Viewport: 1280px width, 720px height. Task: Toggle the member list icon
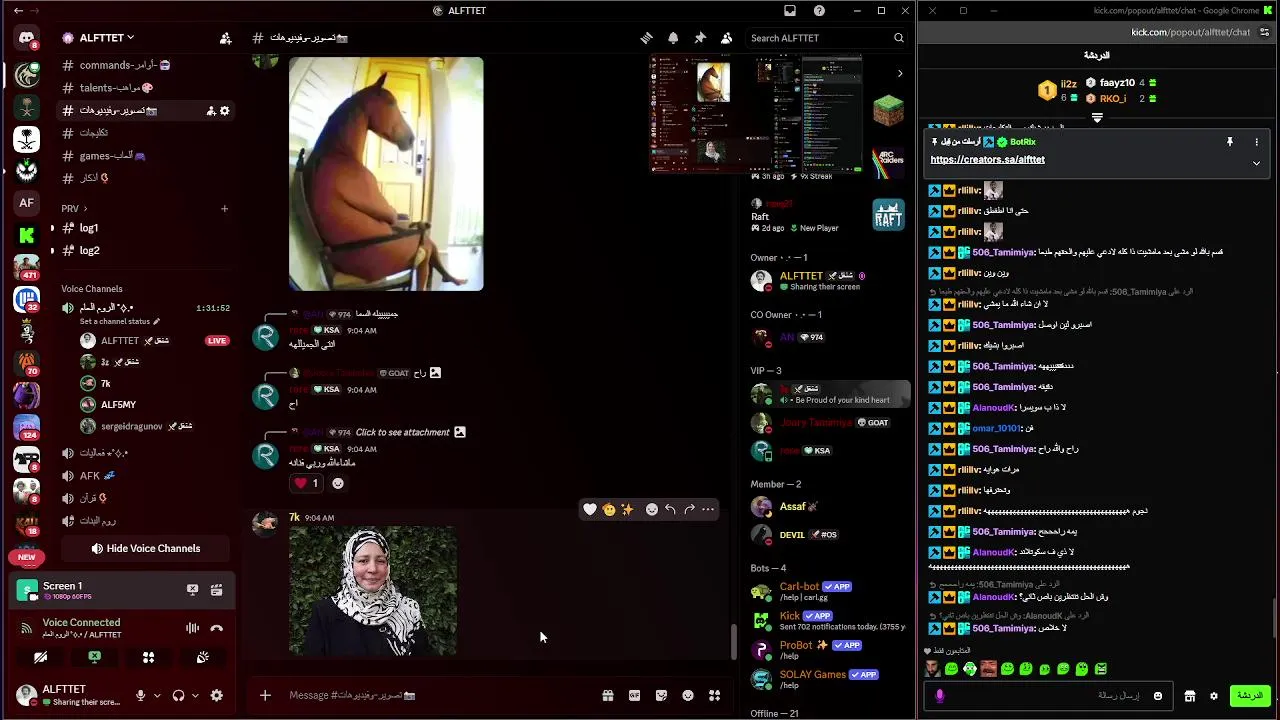click(727, 38)
